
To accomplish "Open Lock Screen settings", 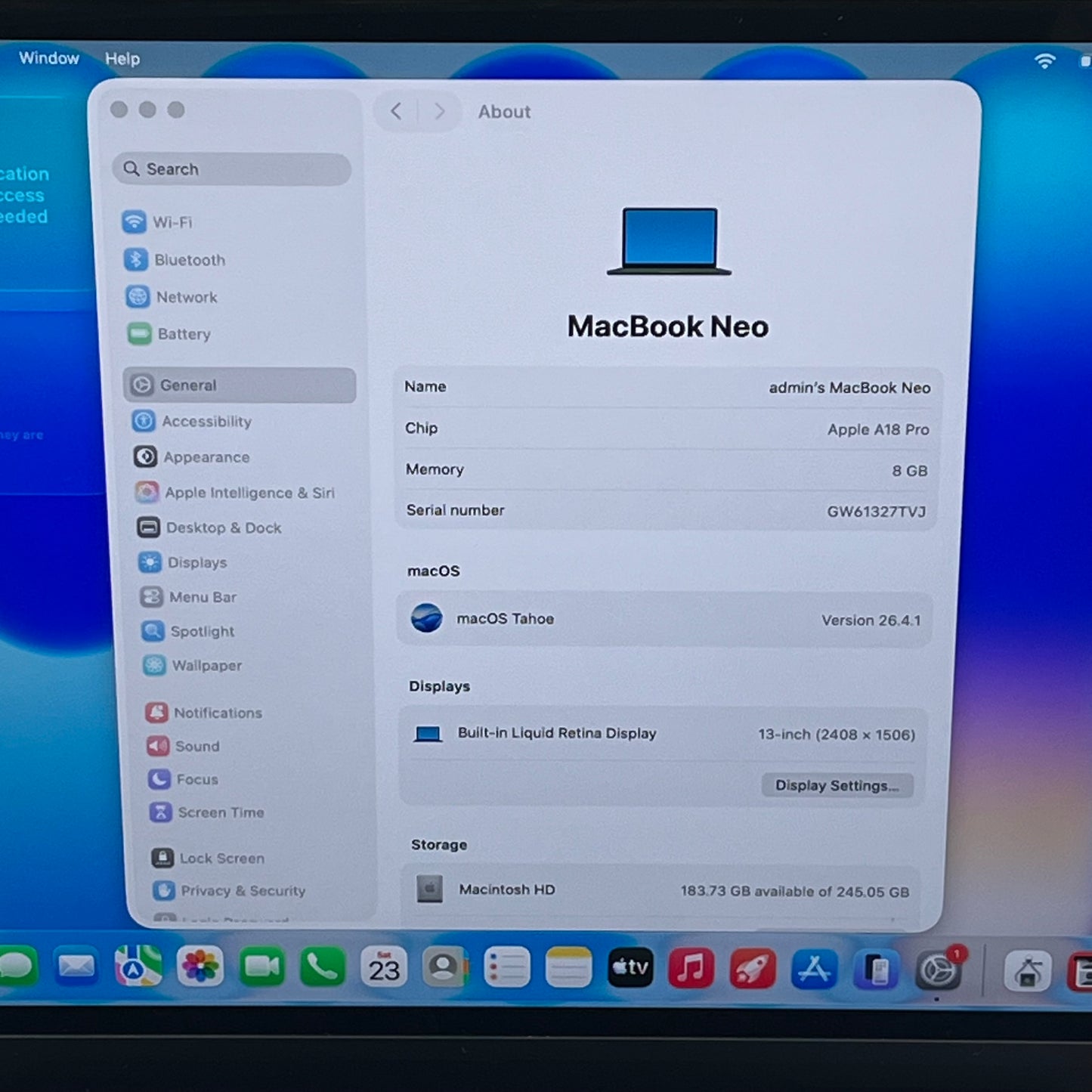I will tap(209, 858).
